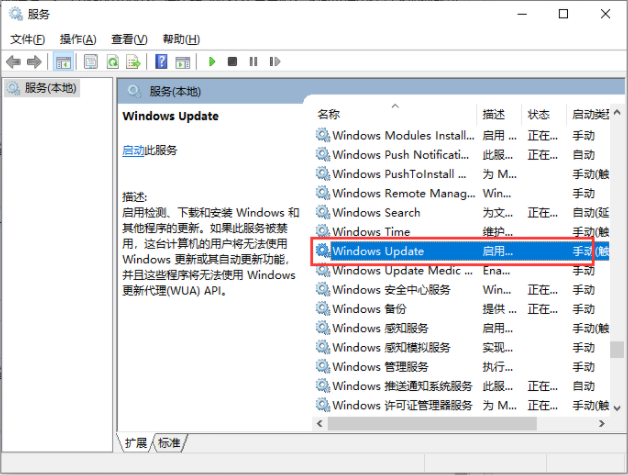
Task: Select 服务(本地) in the left tree
Action: pos(49,88)
